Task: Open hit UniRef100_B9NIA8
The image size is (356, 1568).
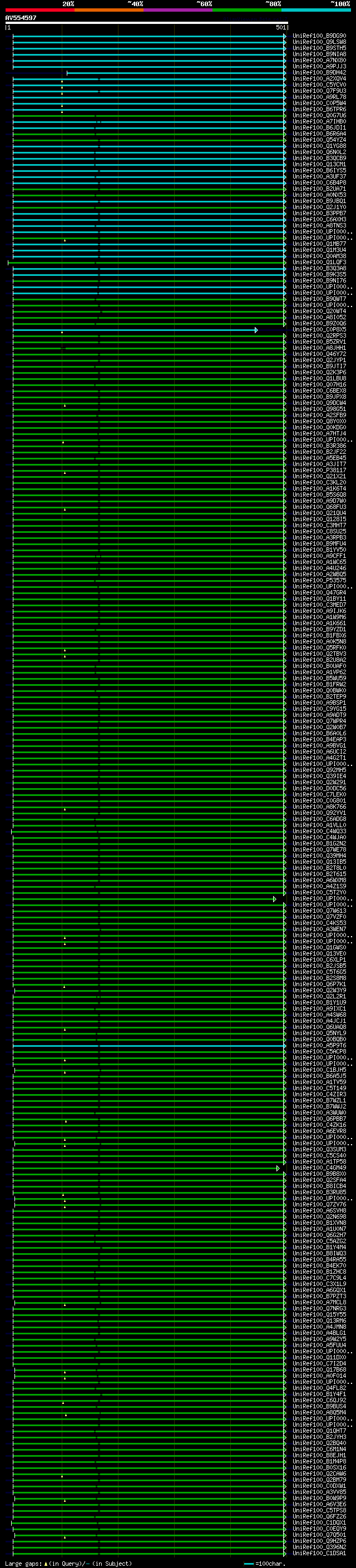Action: click(x=319, y=54)
